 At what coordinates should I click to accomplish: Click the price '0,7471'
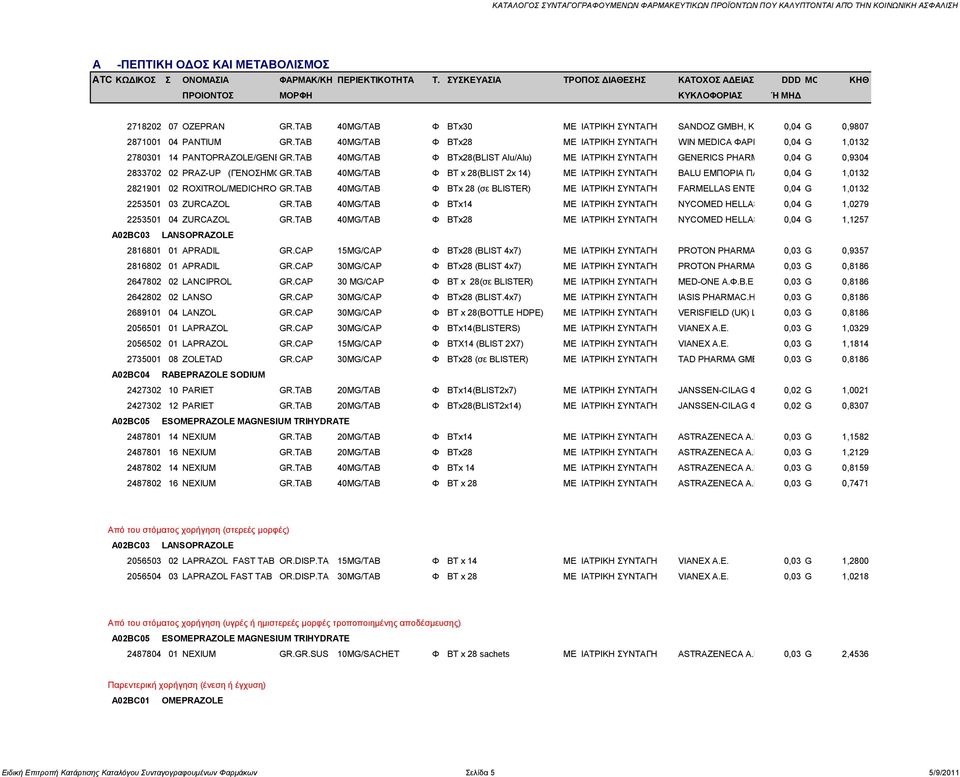tap(855, 483)
